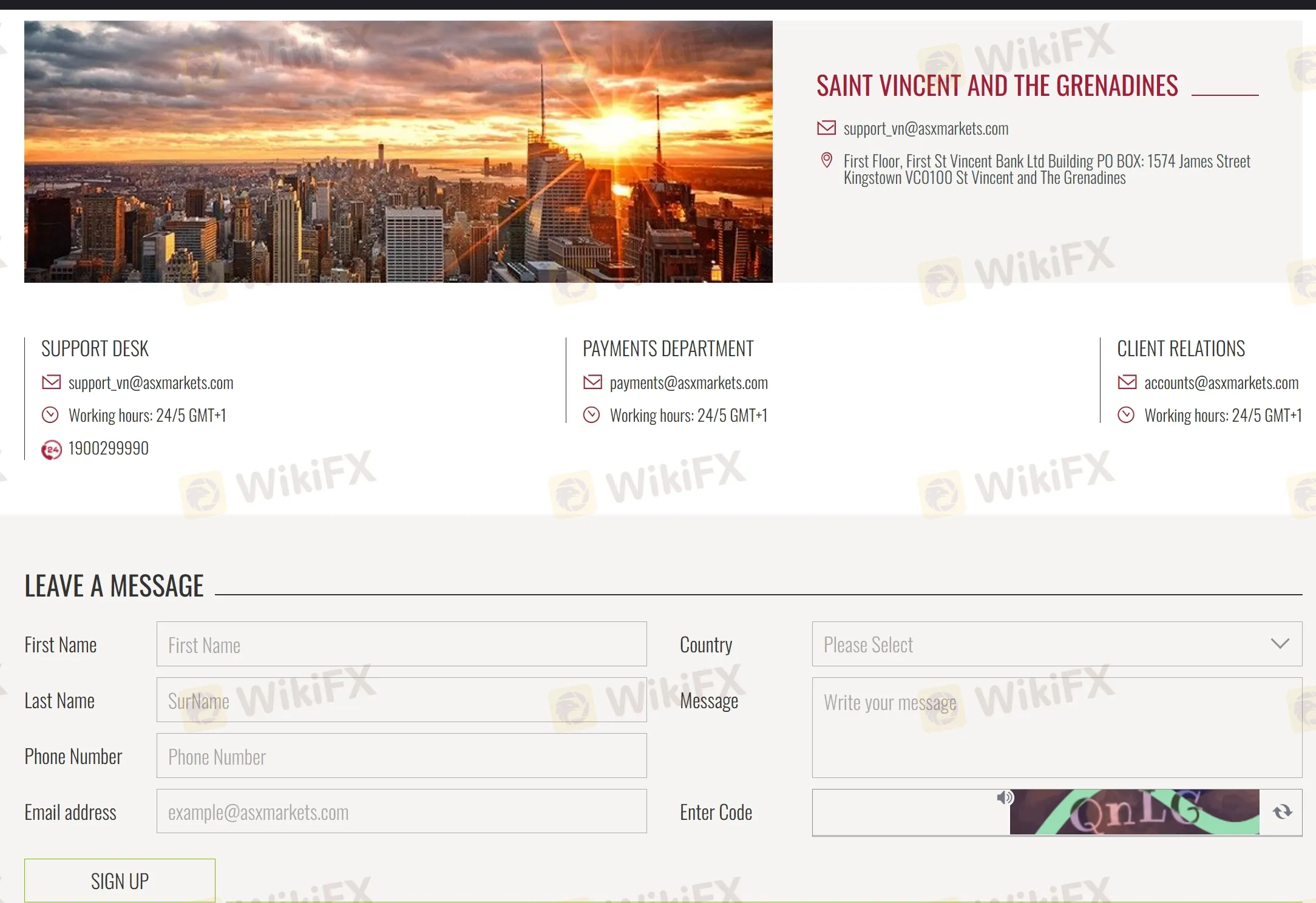Click Support Desk working hours clock icon
The height and width of the screenshot is (903, 1316).
tap(50, 415)
